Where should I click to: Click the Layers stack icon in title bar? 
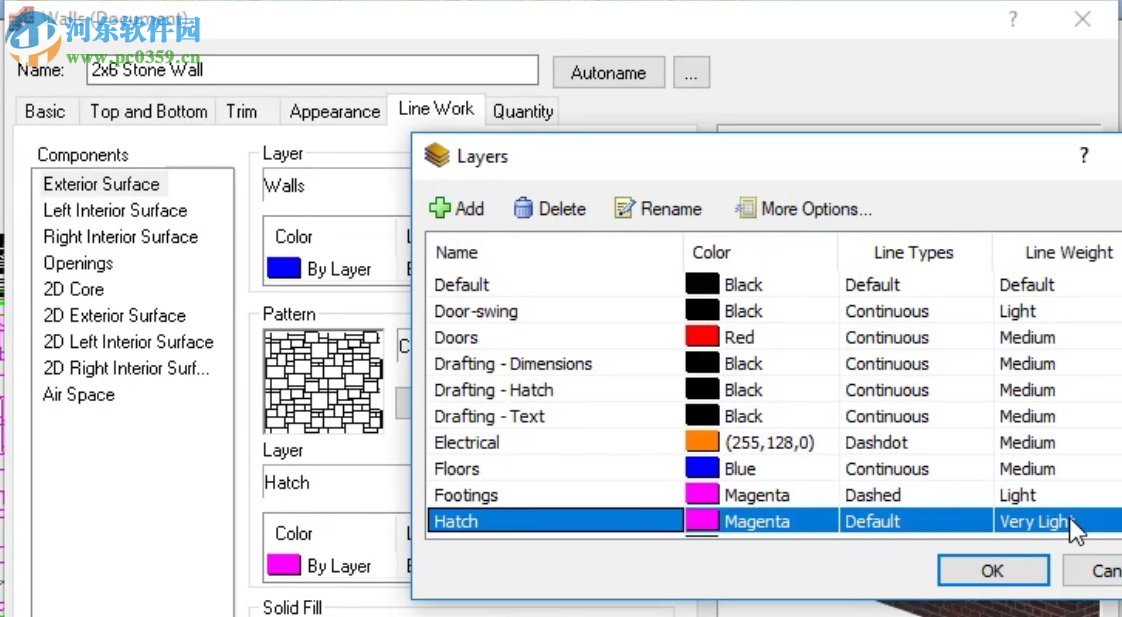pos(437,155)
